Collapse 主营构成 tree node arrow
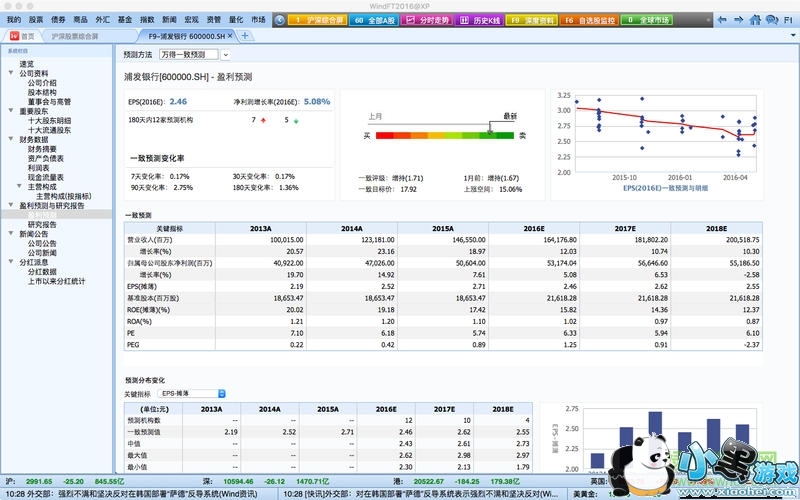 19,186
